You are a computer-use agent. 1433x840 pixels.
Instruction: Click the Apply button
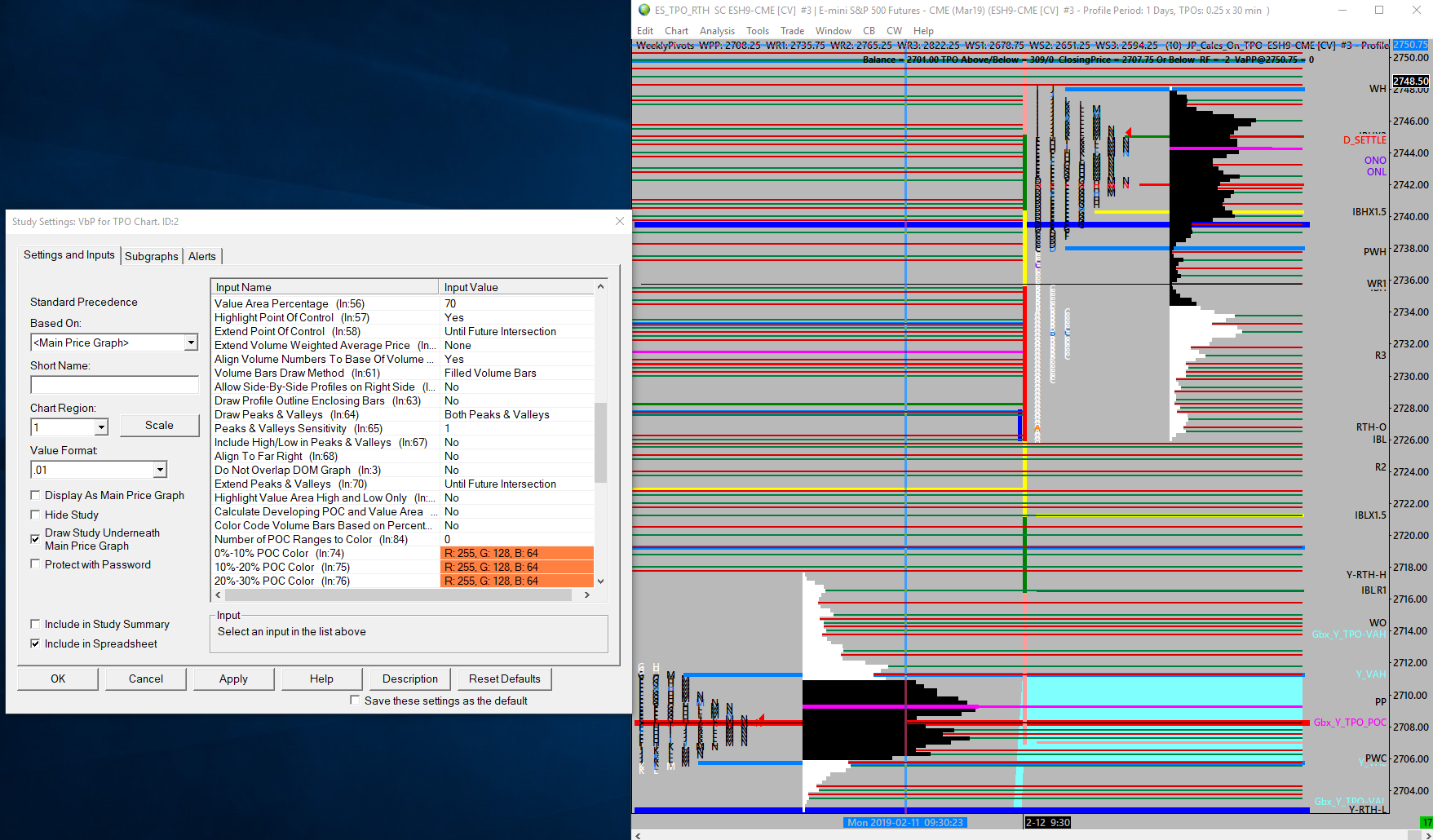tap(233, 679)
